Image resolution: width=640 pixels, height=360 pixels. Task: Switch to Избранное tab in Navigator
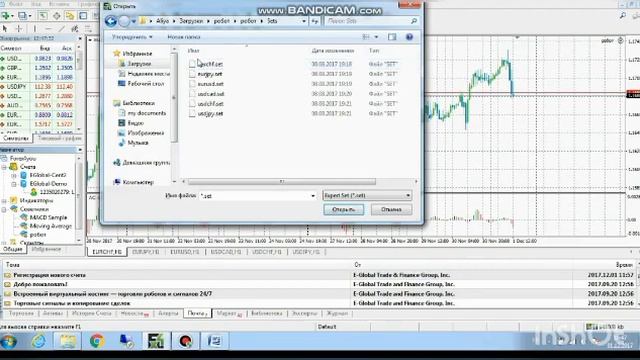click(46, 249)
